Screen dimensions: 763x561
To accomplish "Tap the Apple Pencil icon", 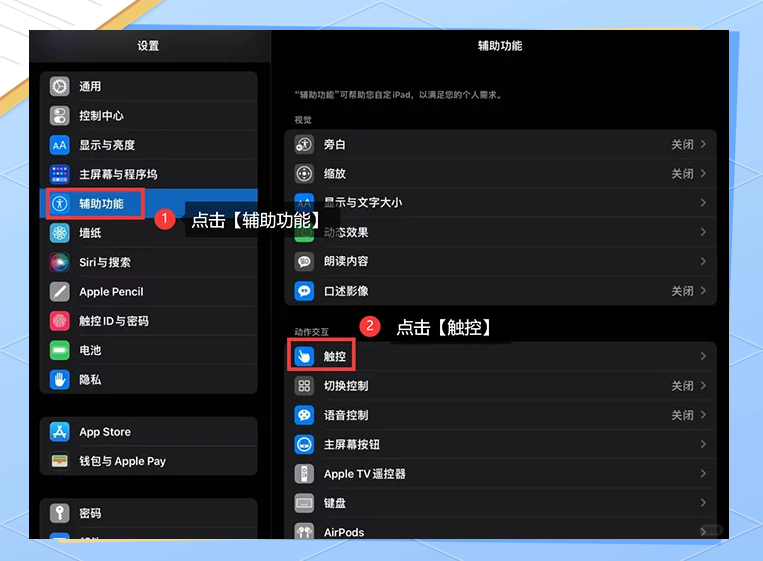I will [x=59, y=291].
